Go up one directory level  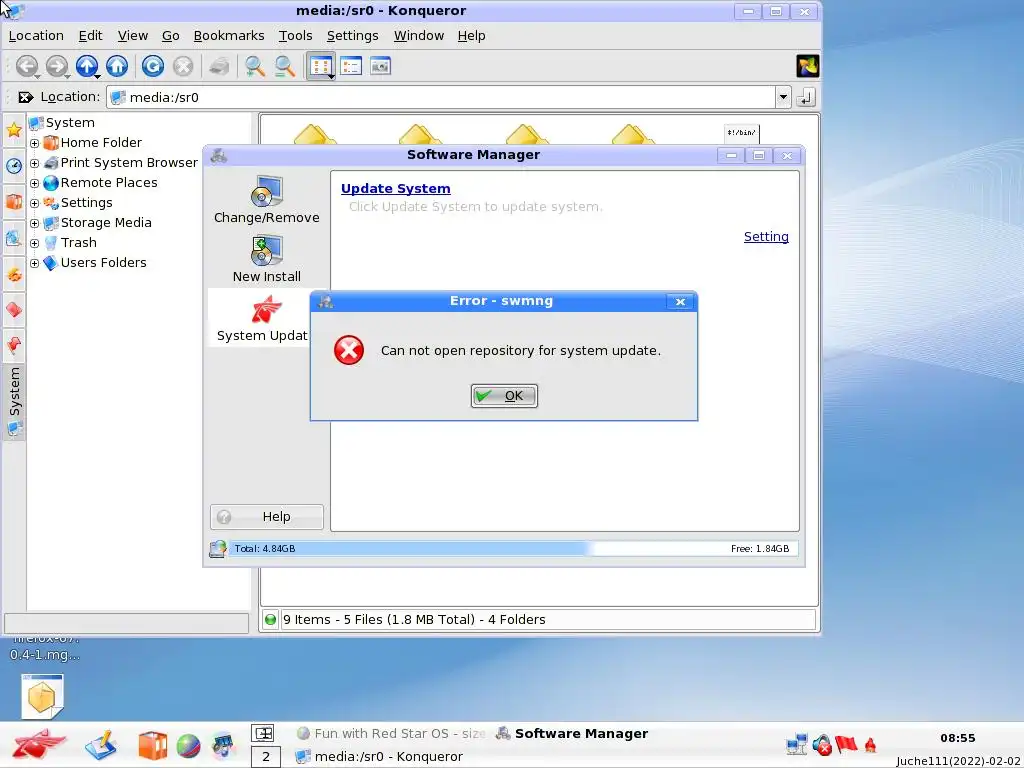tap(87, 66)
